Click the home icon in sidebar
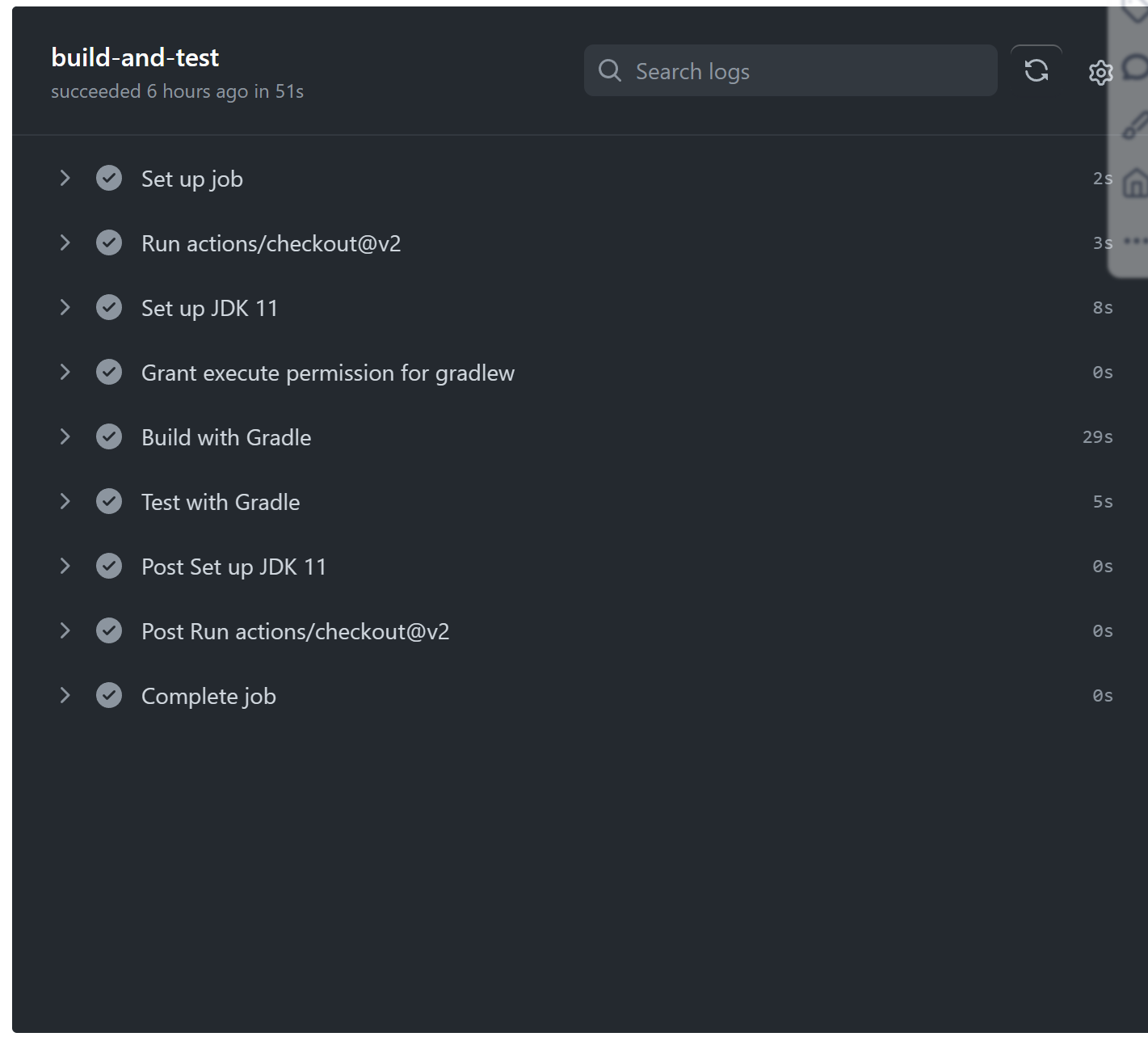The width and height of the screenshot is (1148, 1041). [1135, 183]
